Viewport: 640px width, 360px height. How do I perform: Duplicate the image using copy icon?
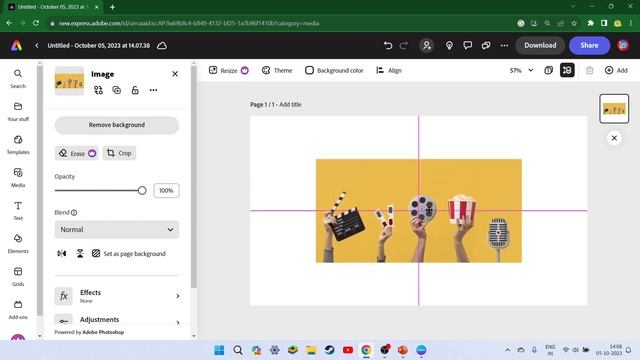(117, 90)
